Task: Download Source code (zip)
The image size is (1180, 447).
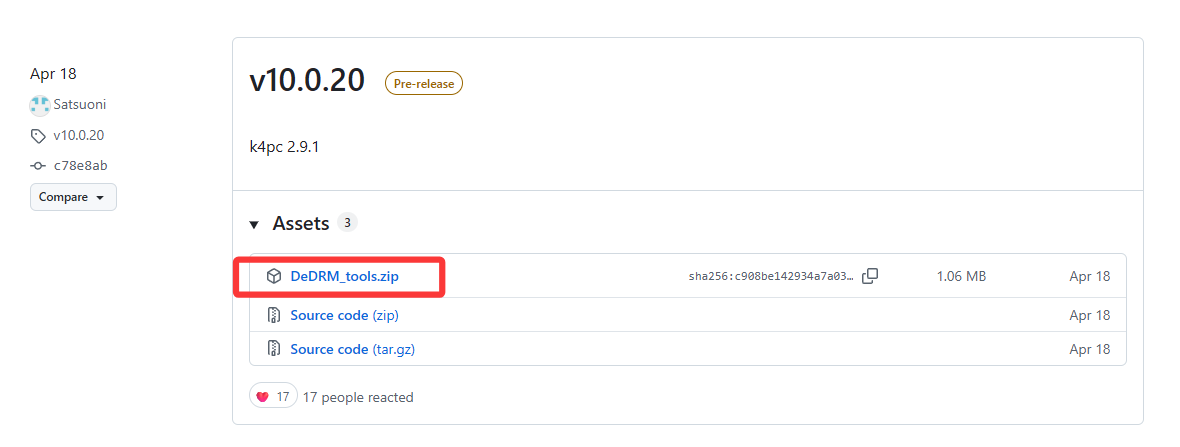Action: [x=345, y=315]
